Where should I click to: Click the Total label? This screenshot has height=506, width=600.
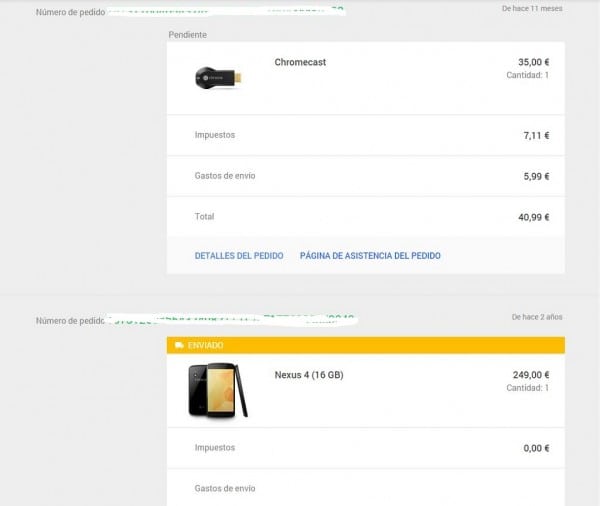(204, 217)
